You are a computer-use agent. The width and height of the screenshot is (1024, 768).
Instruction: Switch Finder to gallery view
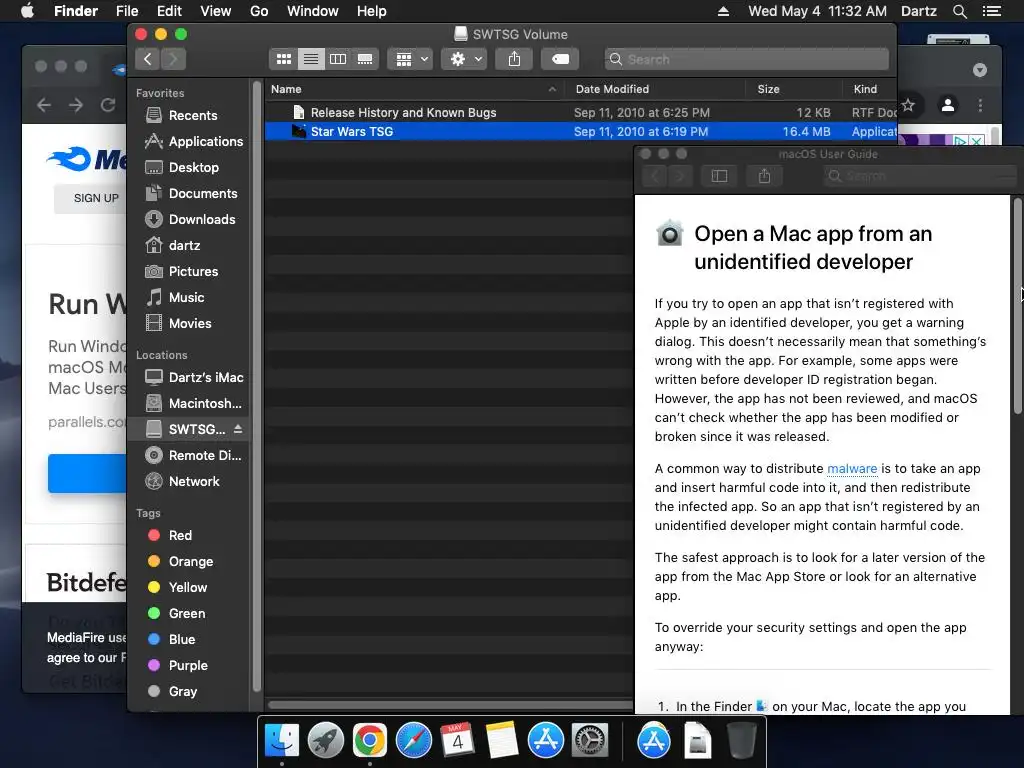click(x=365, y=59)
